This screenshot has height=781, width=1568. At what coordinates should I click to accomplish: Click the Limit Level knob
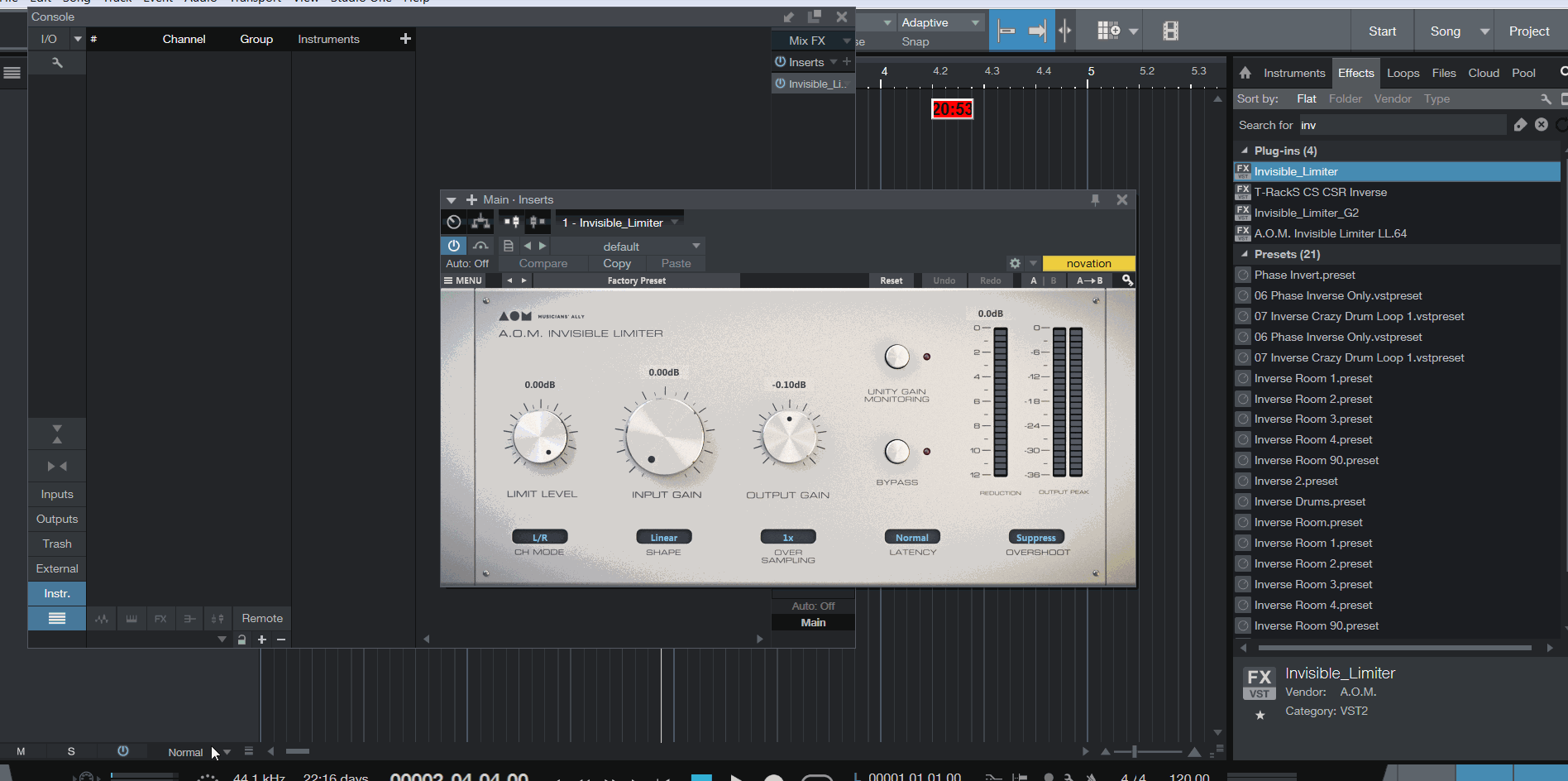point(540,436)
